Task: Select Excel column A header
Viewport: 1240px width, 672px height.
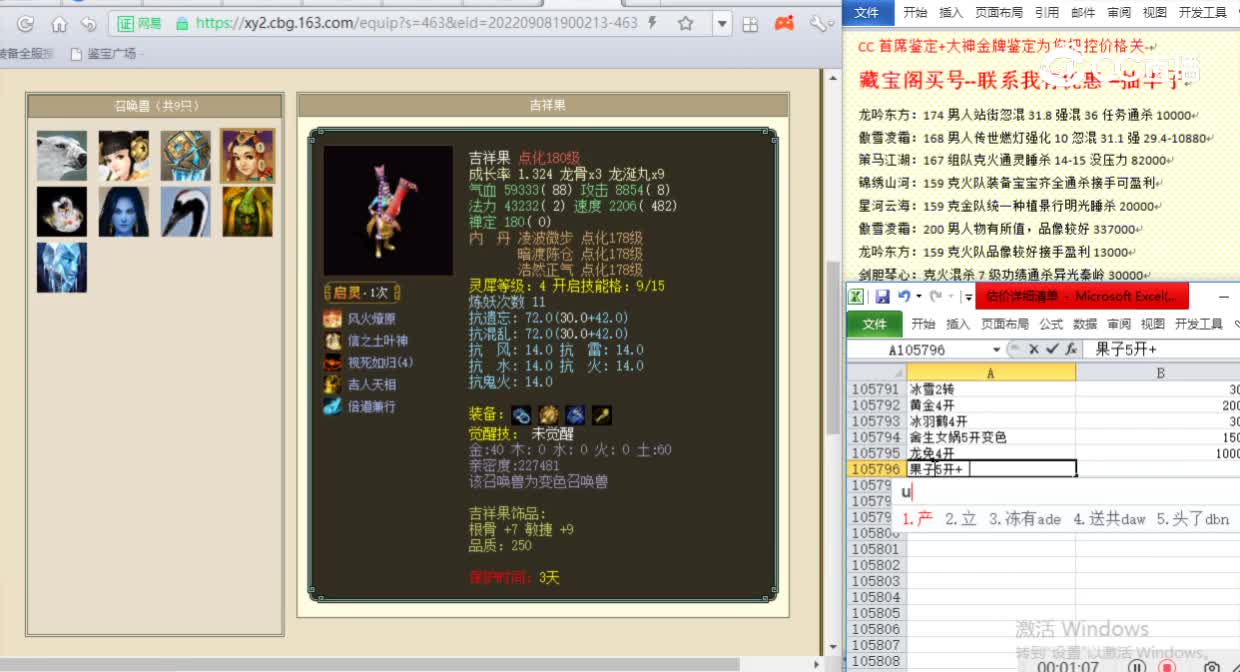Action: tap(990, 372)
